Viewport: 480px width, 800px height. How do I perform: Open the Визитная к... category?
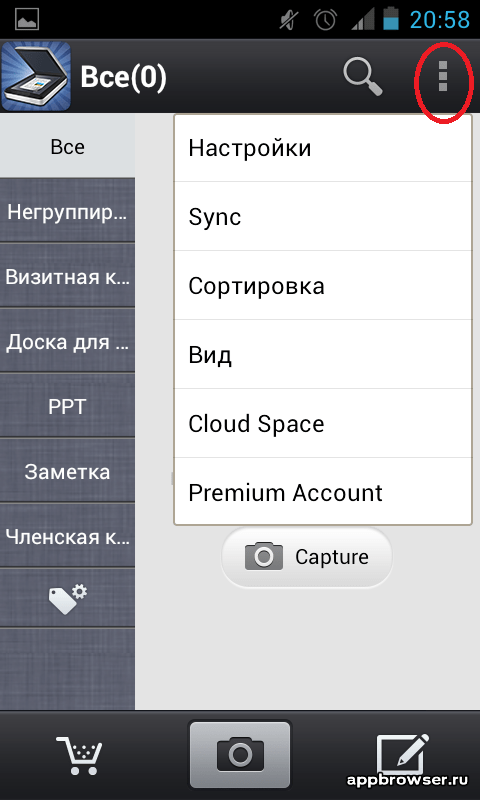point(67,276)
